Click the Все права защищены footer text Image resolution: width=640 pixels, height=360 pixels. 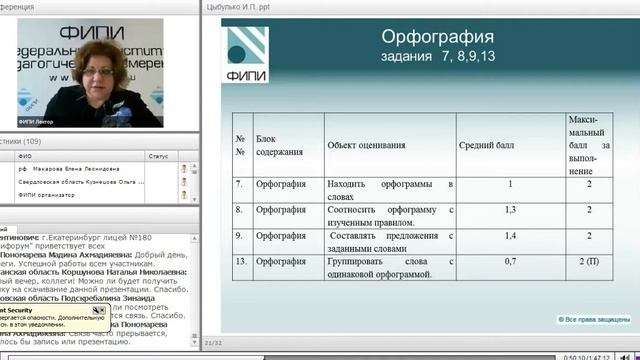594,319
